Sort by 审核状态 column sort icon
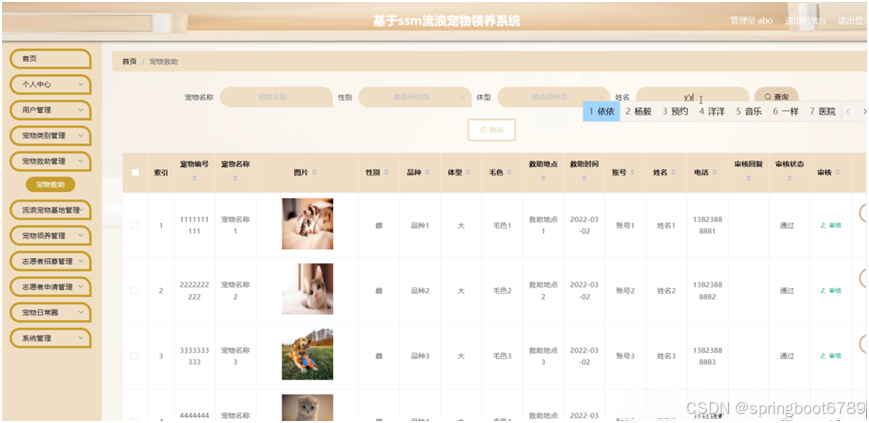The image size is (869, 423). coord(789,179)
